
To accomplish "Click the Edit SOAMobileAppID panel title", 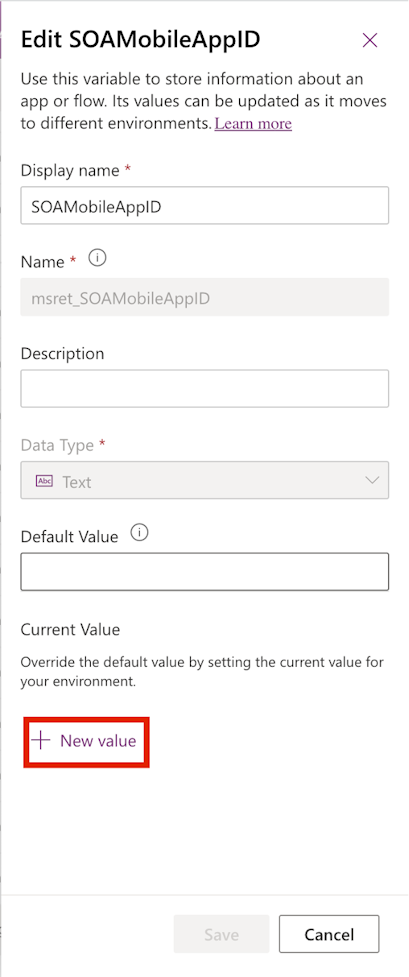I will pyautogui.click(x=140, y=40).
